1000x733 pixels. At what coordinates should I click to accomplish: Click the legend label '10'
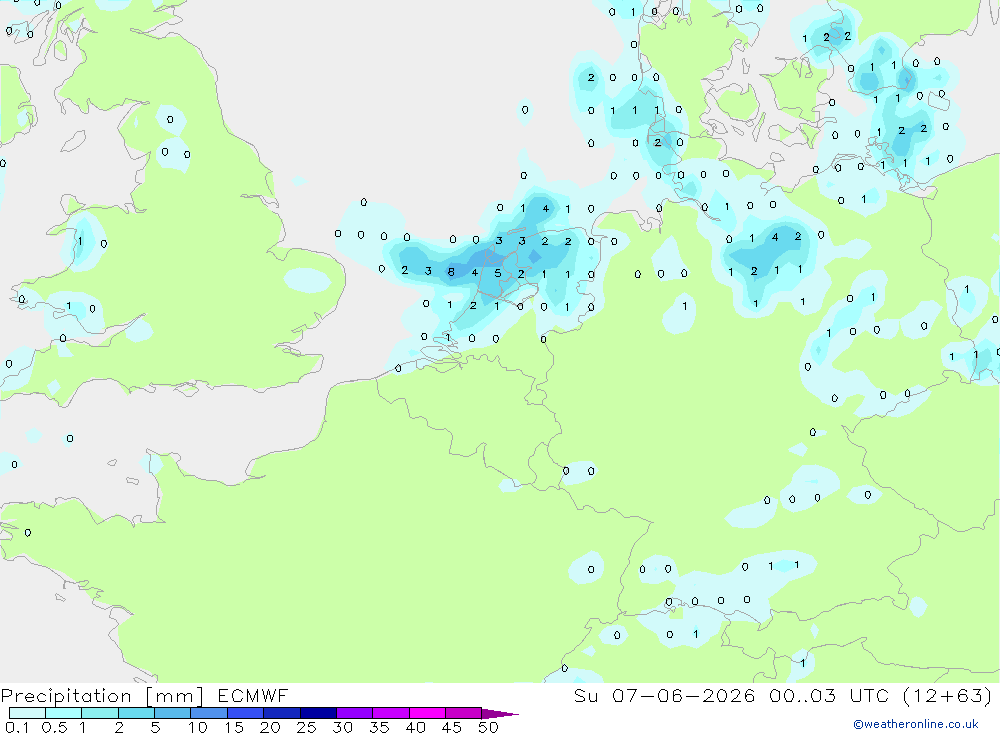tap(198, 727)
